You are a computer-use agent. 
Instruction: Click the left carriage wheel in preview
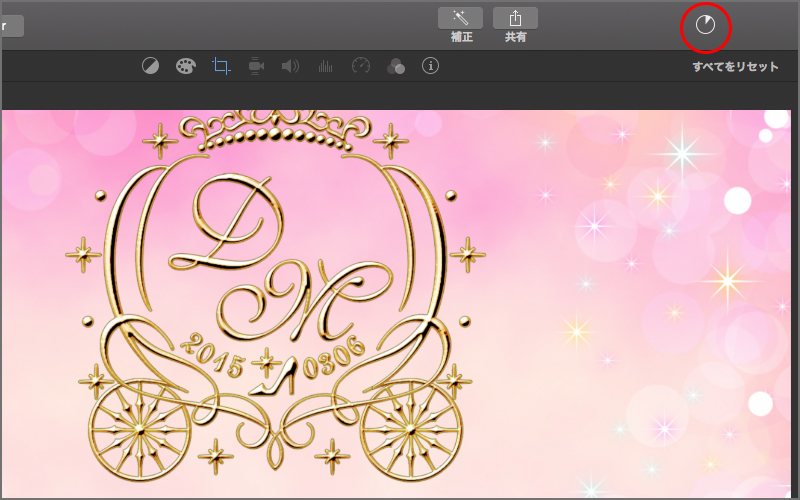pos(139,428)
